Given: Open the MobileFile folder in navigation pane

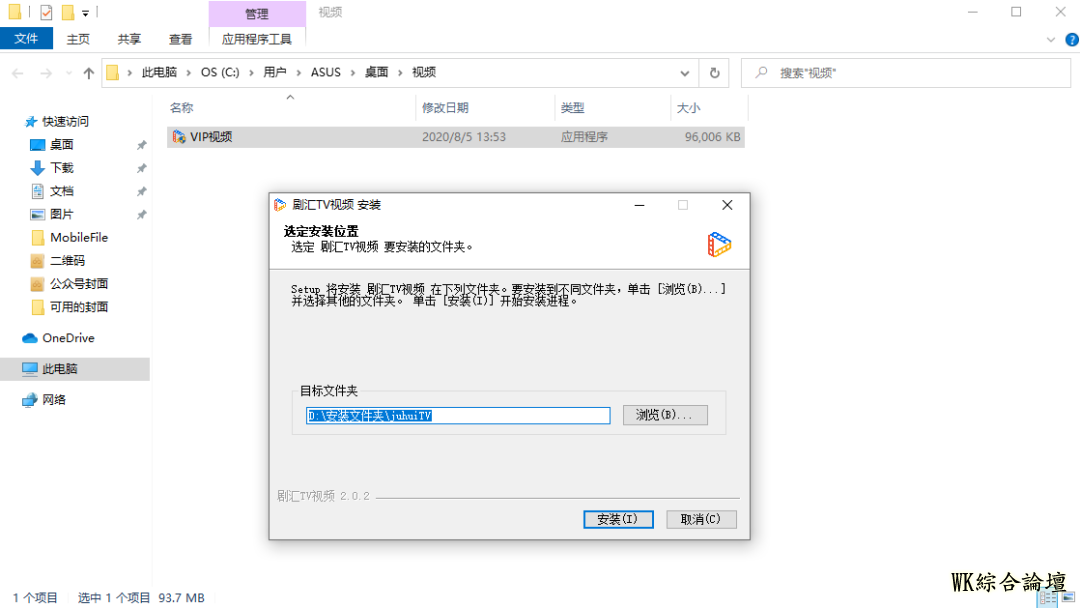Looking at the screenshot, I should (79, 238).
